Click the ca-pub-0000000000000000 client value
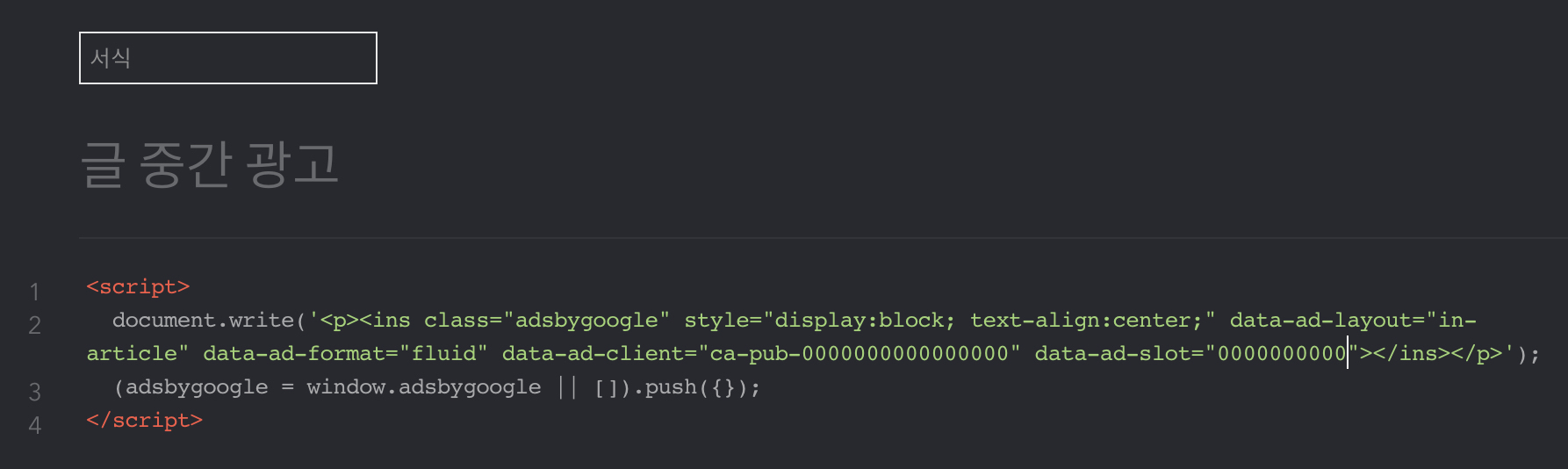The height and width of the screenshot is (469, 1568). tap(860, 354)
